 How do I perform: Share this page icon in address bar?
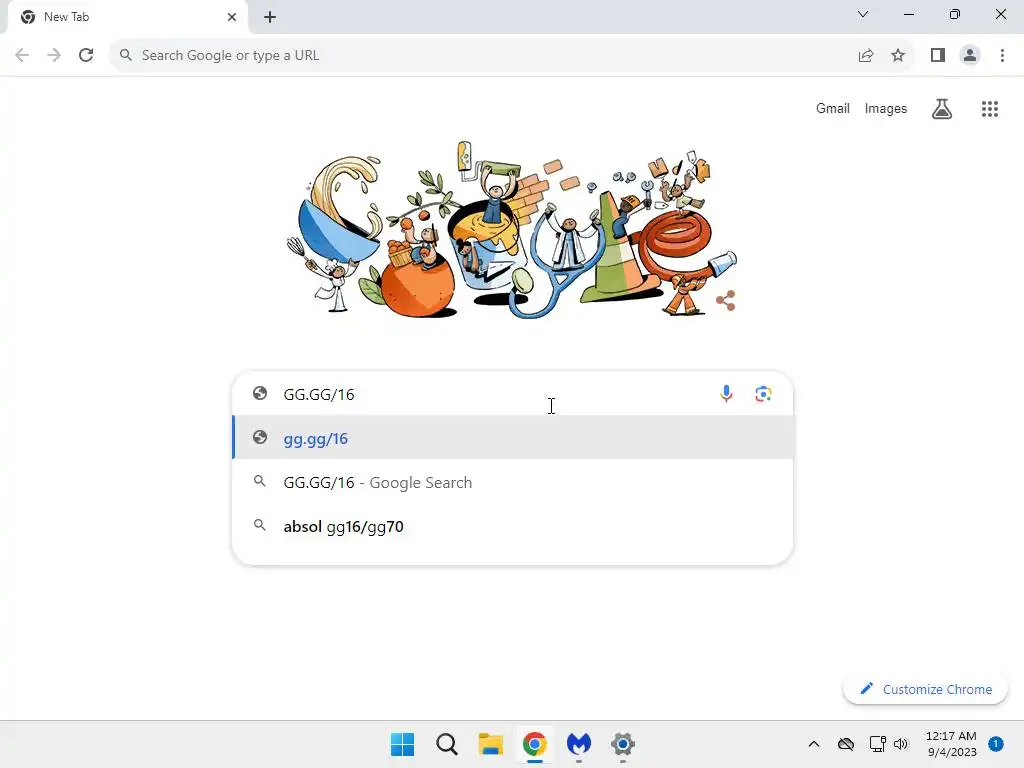tap(866, 56)
